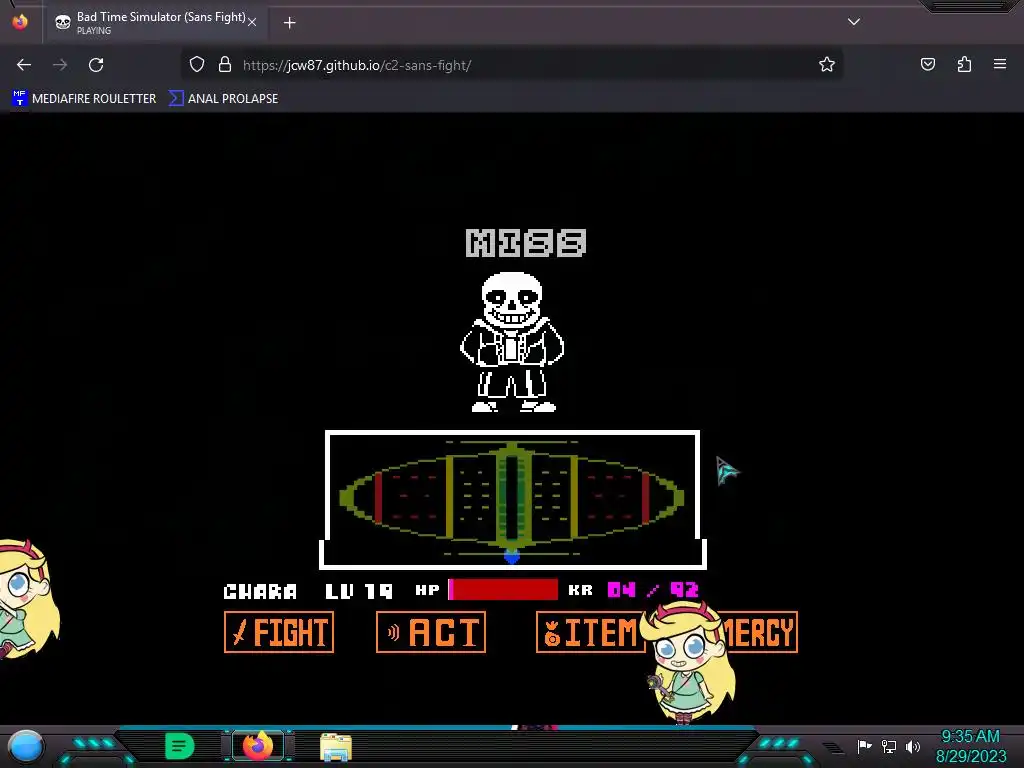Open the Extensions puzzle icon
1024x768 pixels.
(x=964, y=64)
